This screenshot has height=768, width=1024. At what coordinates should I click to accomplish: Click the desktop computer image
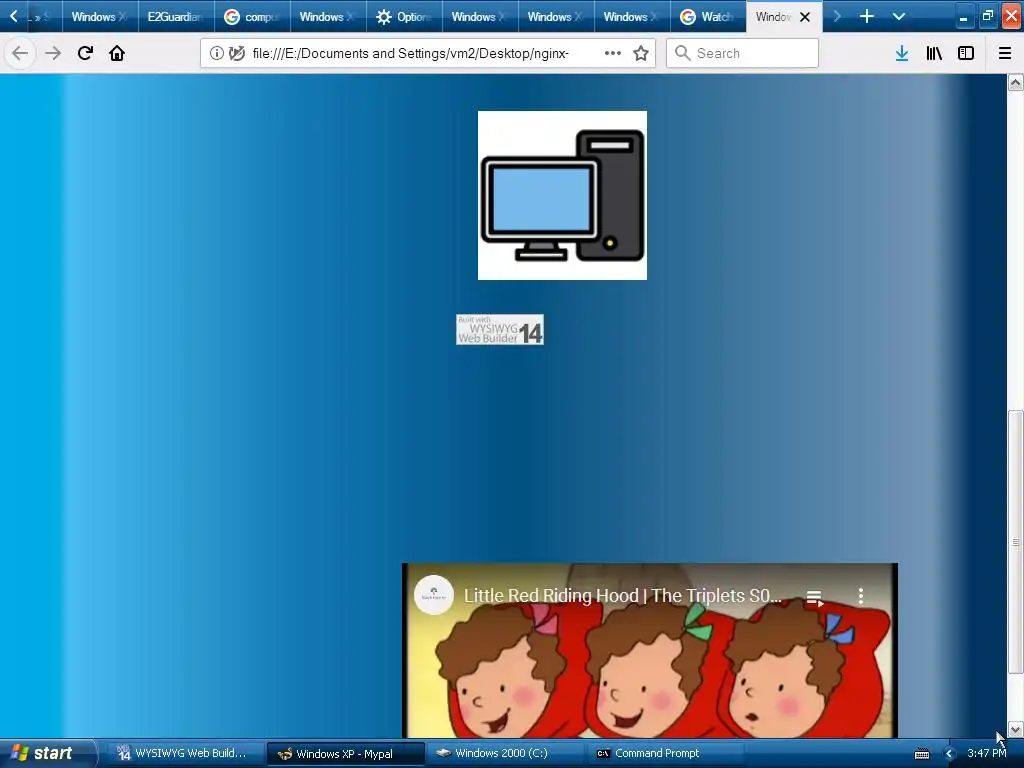pos(562,195)
